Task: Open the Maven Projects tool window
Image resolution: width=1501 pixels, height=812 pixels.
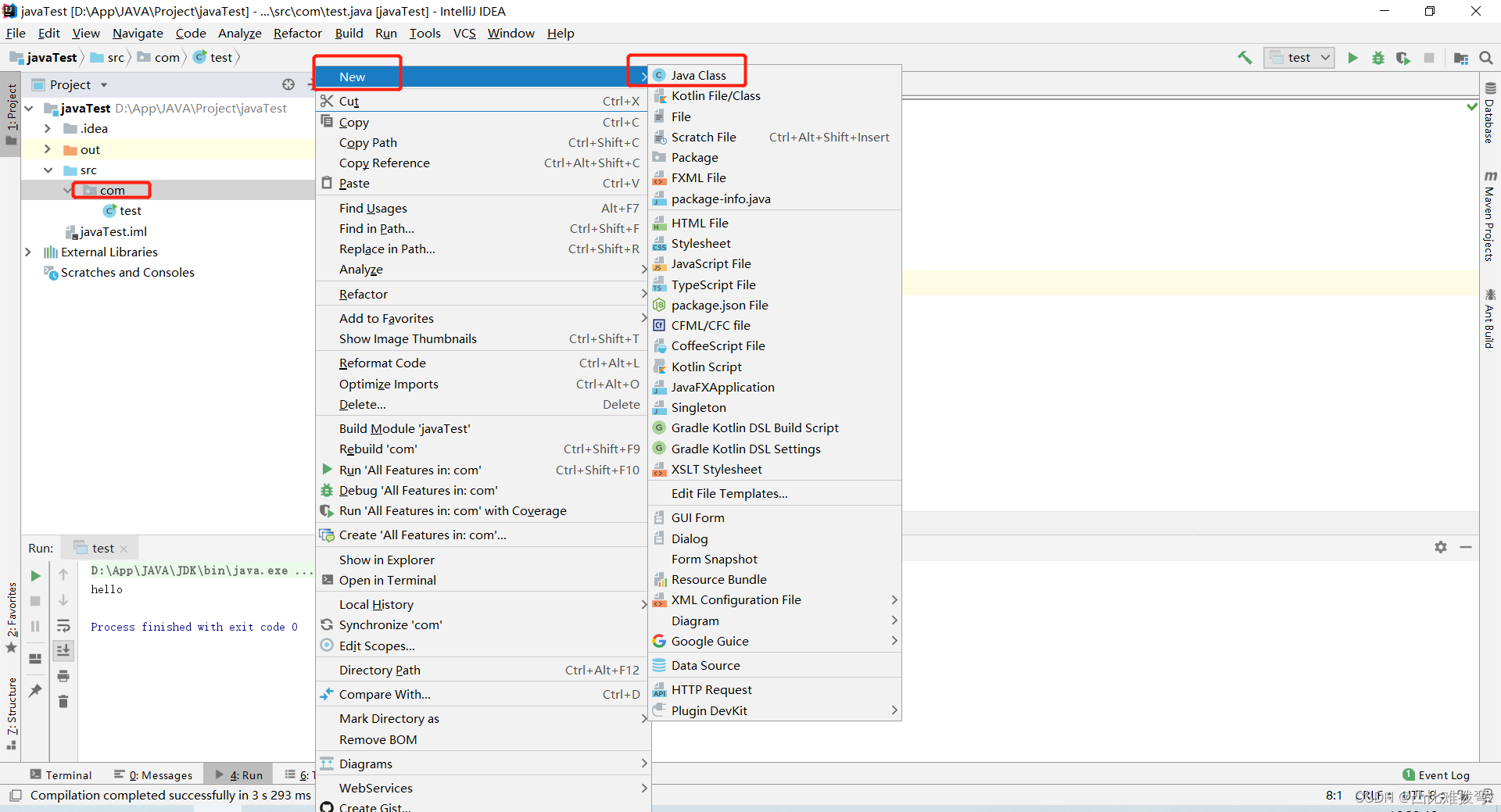Action: 1490,216
